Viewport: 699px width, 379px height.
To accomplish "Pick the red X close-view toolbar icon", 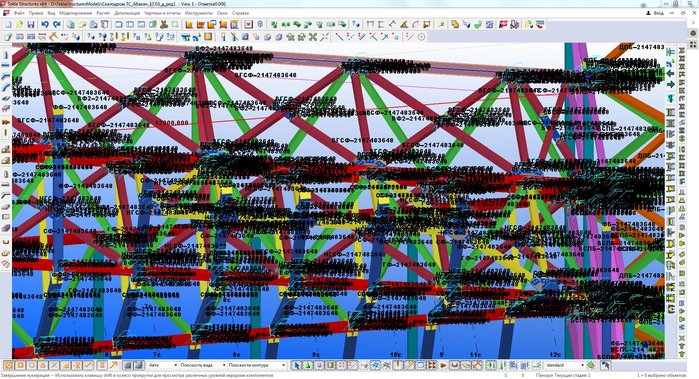I will pyautogui.click(x=248, y=25).
